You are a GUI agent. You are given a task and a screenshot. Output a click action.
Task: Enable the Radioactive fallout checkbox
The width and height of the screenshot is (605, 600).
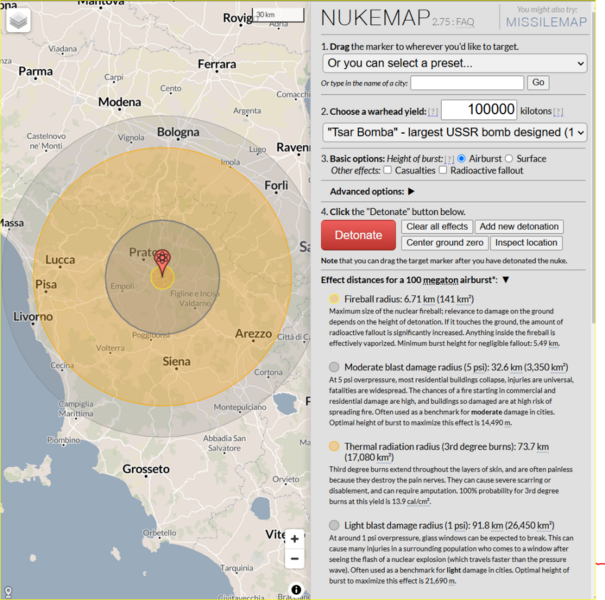coord(443,171)
